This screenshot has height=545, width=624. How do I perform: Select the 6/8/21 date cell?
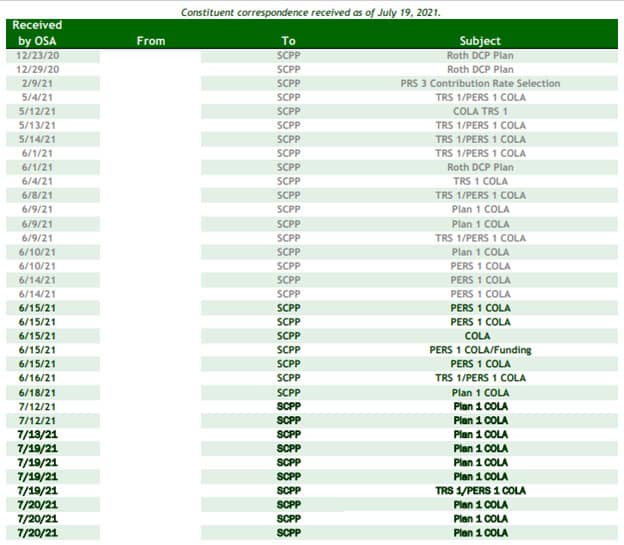[38, 196]
